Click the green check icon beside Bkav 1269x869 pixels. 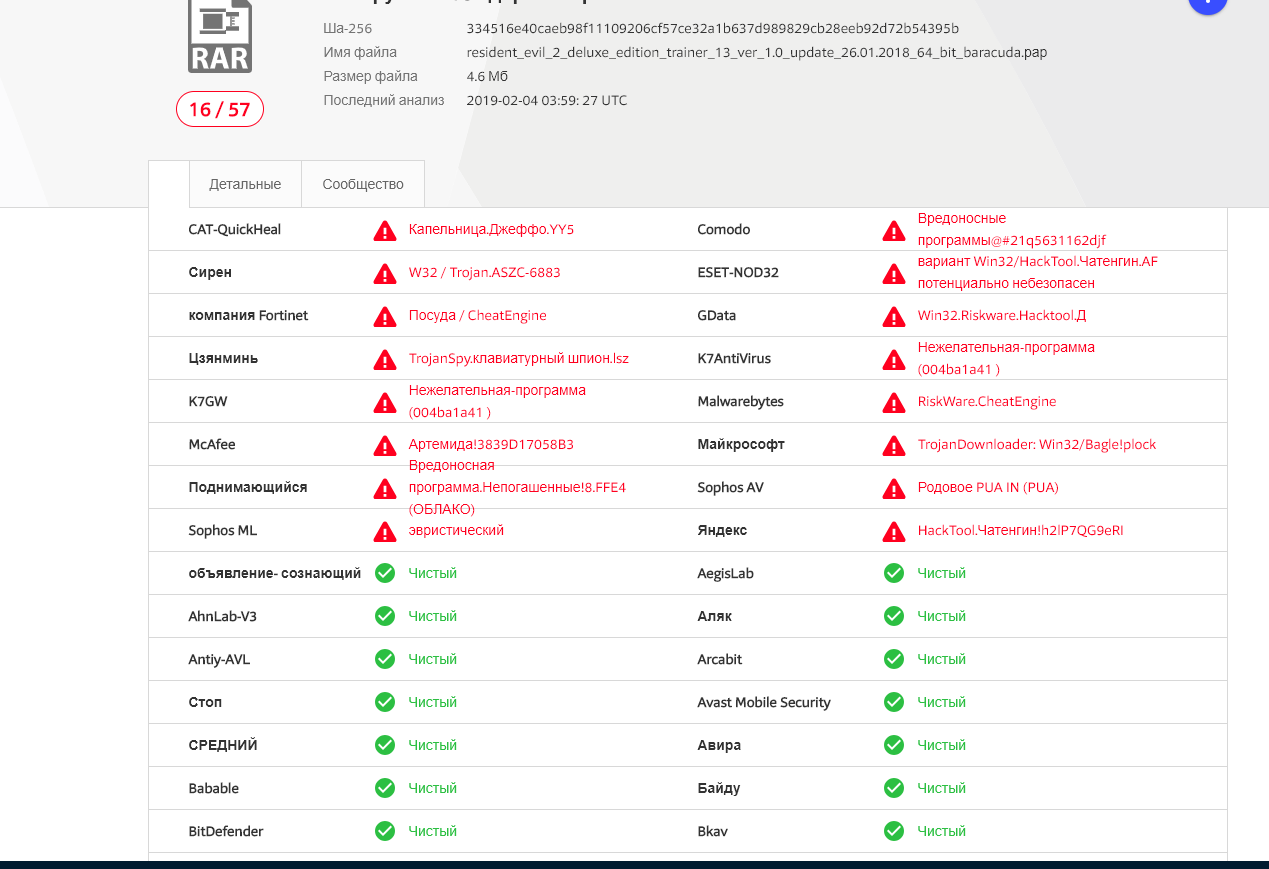pos(894,832)
